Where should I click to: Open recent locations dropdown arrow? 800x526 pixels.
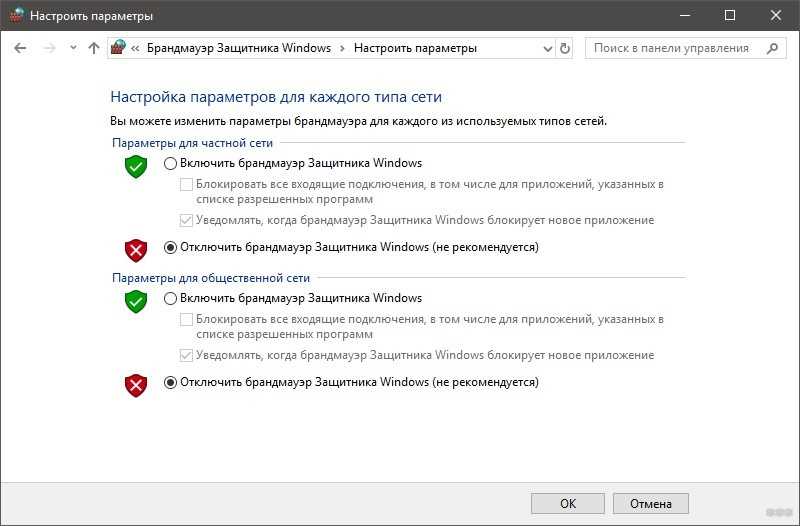click(x=73, y=48)
